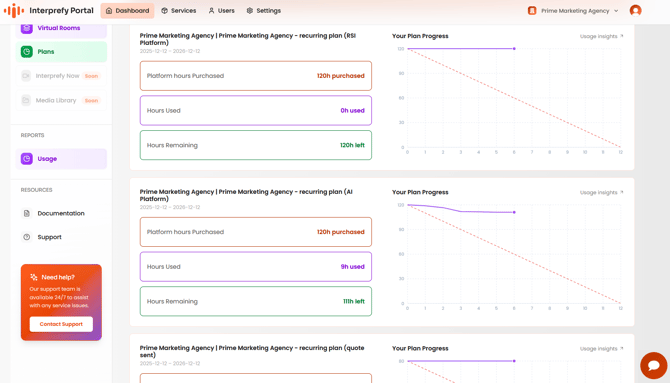This screenshot has width=670, height=383.
Task: Open the Services menu
Action: [x=179, y=11]
